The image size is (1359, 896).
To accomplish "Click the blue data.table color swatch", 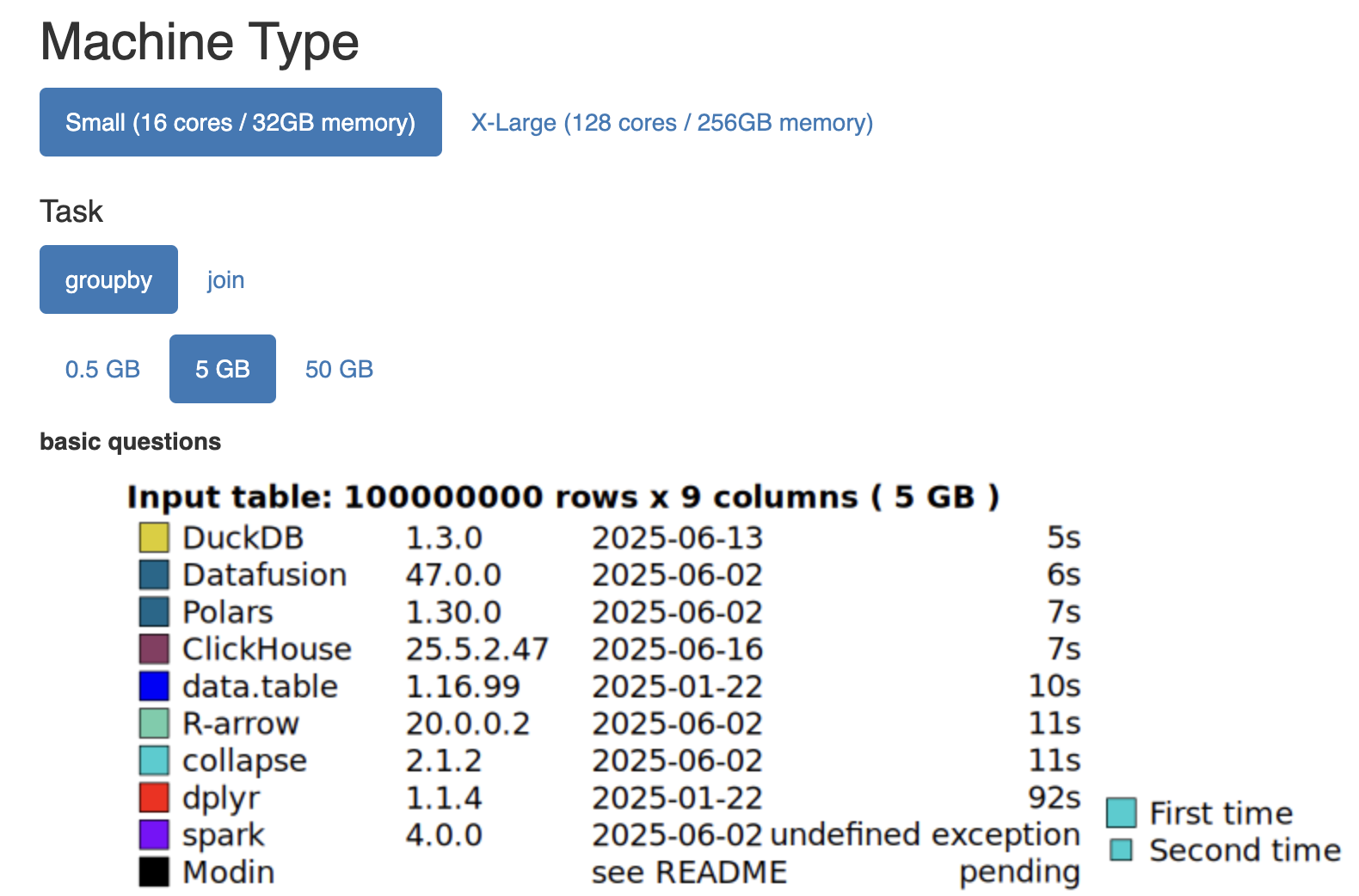I will tap(154, 686).
